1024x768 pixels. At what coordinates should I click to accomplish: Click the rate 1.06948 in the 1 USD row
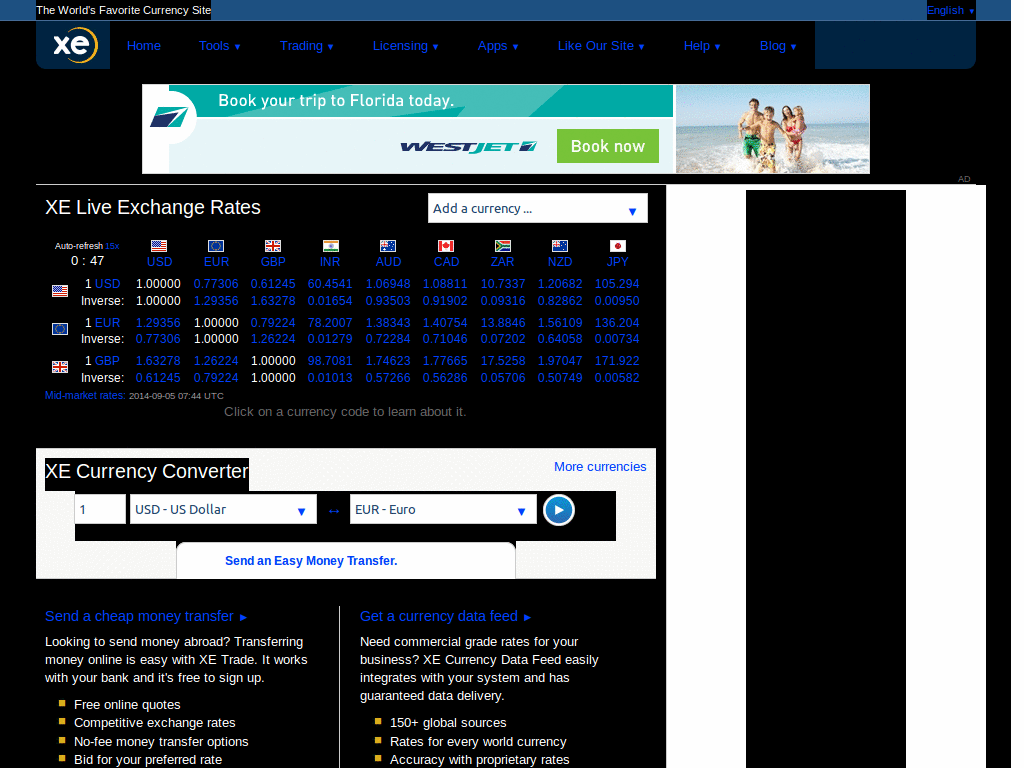[388, 284]
